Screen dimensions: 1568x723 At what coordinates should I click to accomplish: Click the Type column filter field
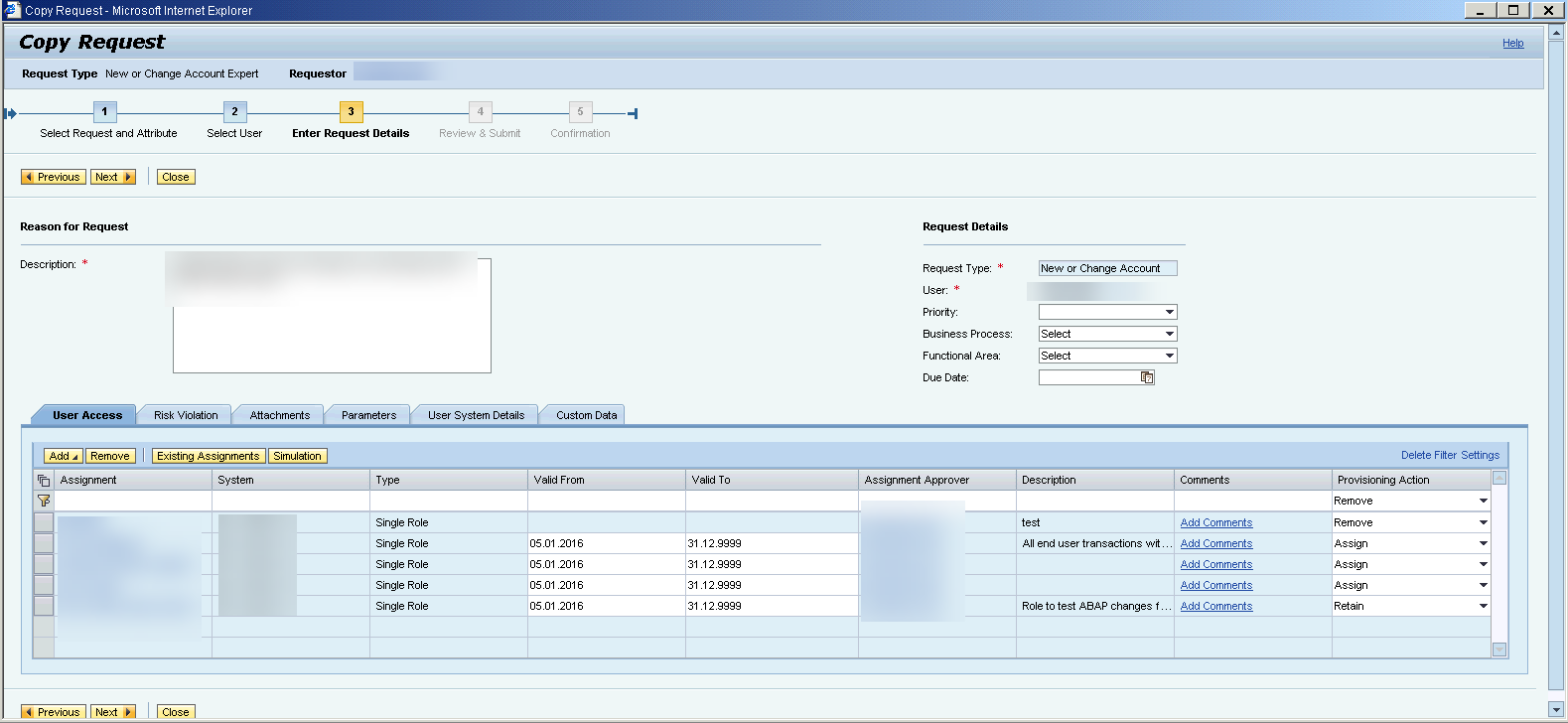click(x=449, y=501)
